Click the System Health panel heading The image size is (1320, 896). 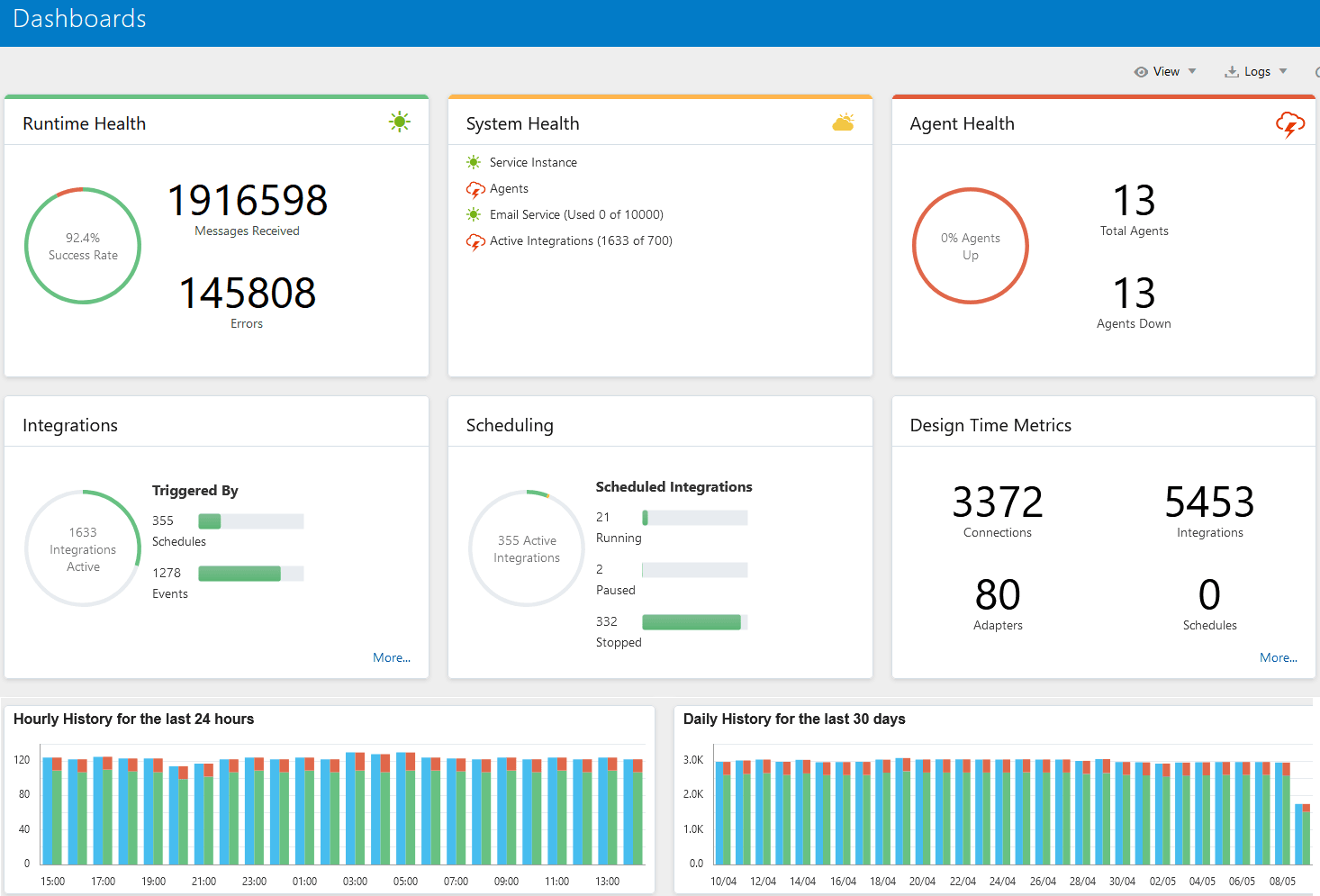[x=522, y=123]
